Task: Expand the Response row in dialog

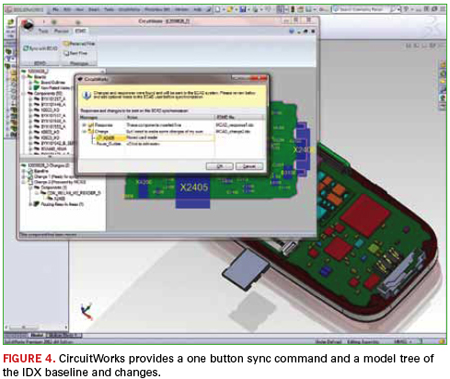Action: (x=84, y=125)
